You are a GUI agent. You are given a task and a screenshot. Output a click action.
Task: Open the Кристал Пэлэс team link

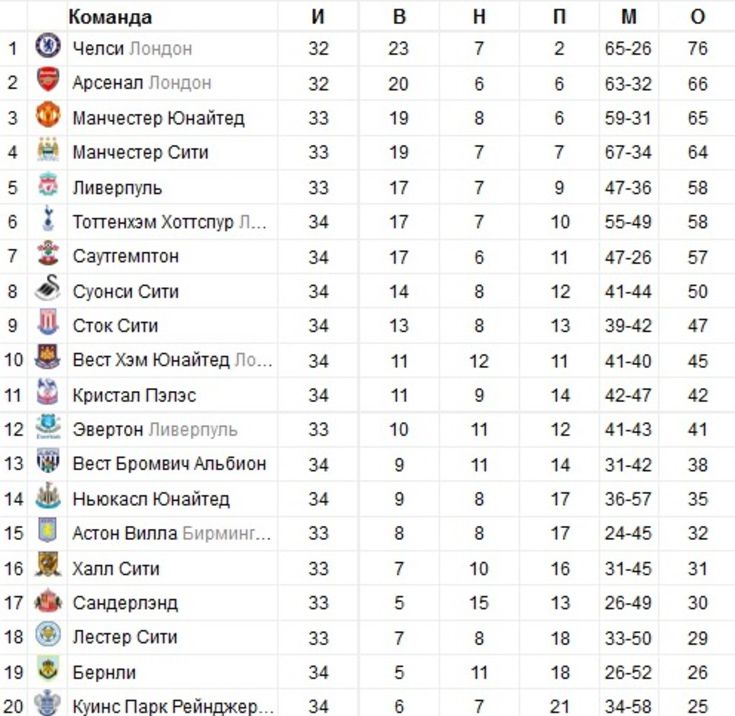[x=134, y=395]
